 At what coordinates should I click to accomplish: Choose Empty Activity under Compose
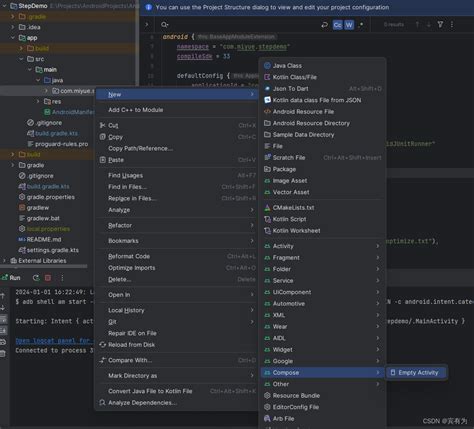pos(417,372)
